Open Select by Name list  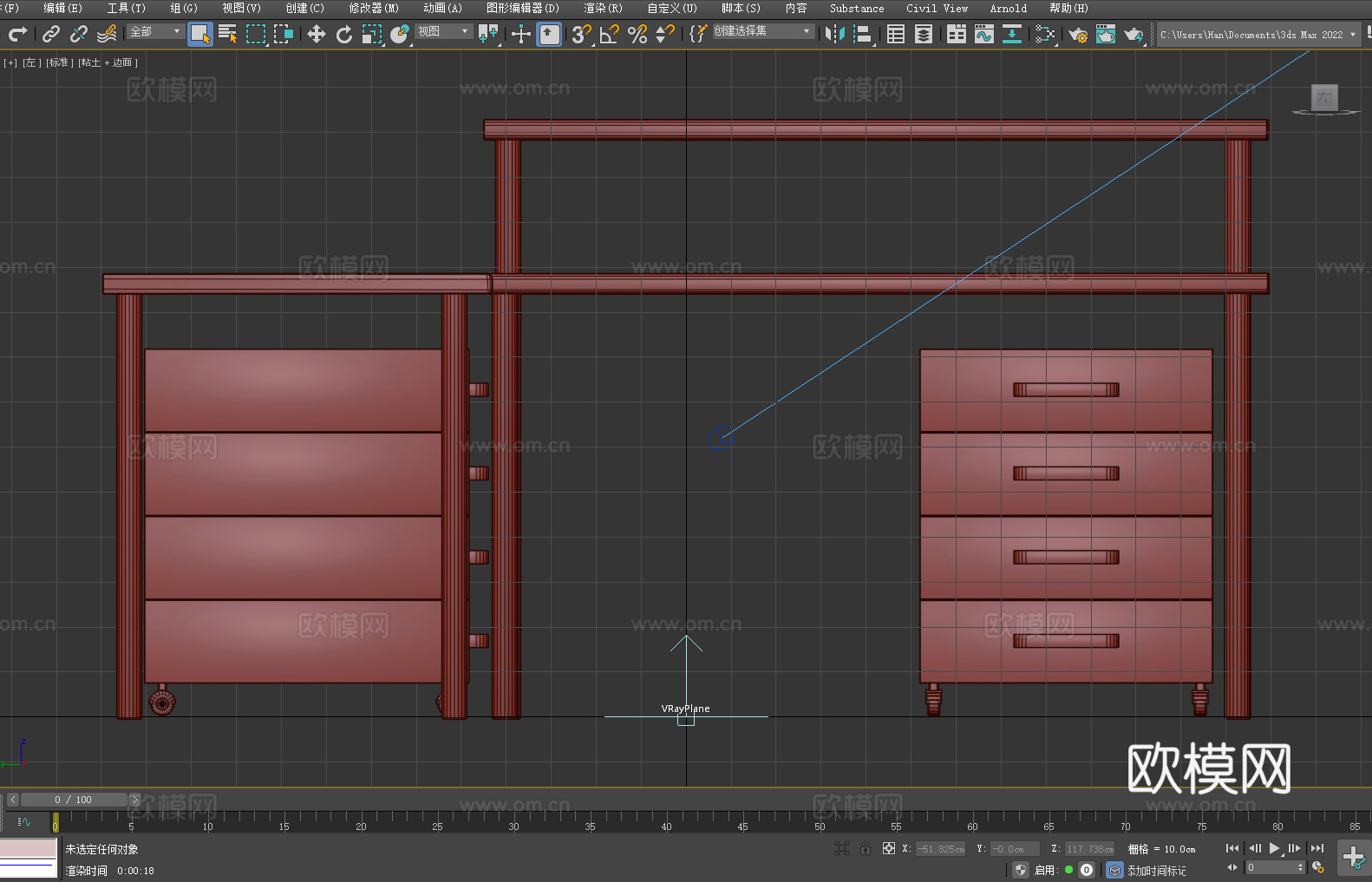[x=228, y=34]
